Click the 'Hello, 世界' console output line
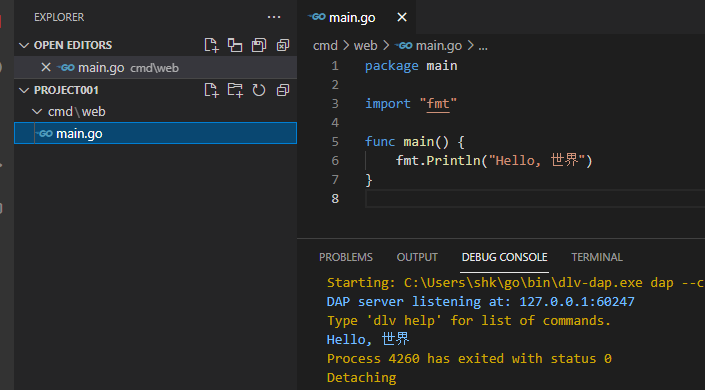This screenshot has height=390, width=705. coord(368,339)
